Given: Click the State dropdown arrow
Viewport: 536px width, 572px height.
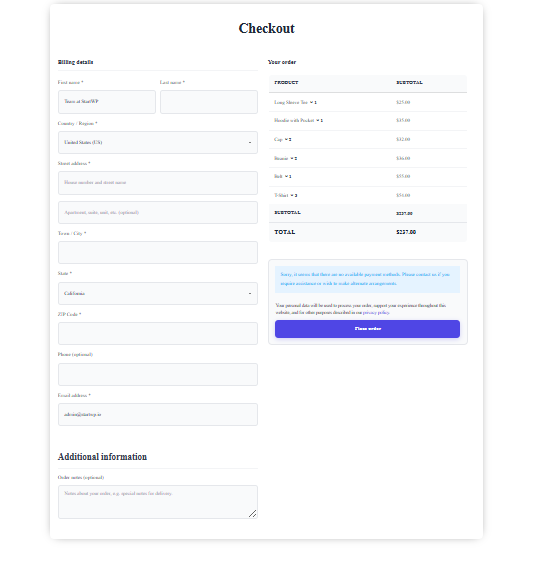Looking at the screenshot, I should 250,294.
